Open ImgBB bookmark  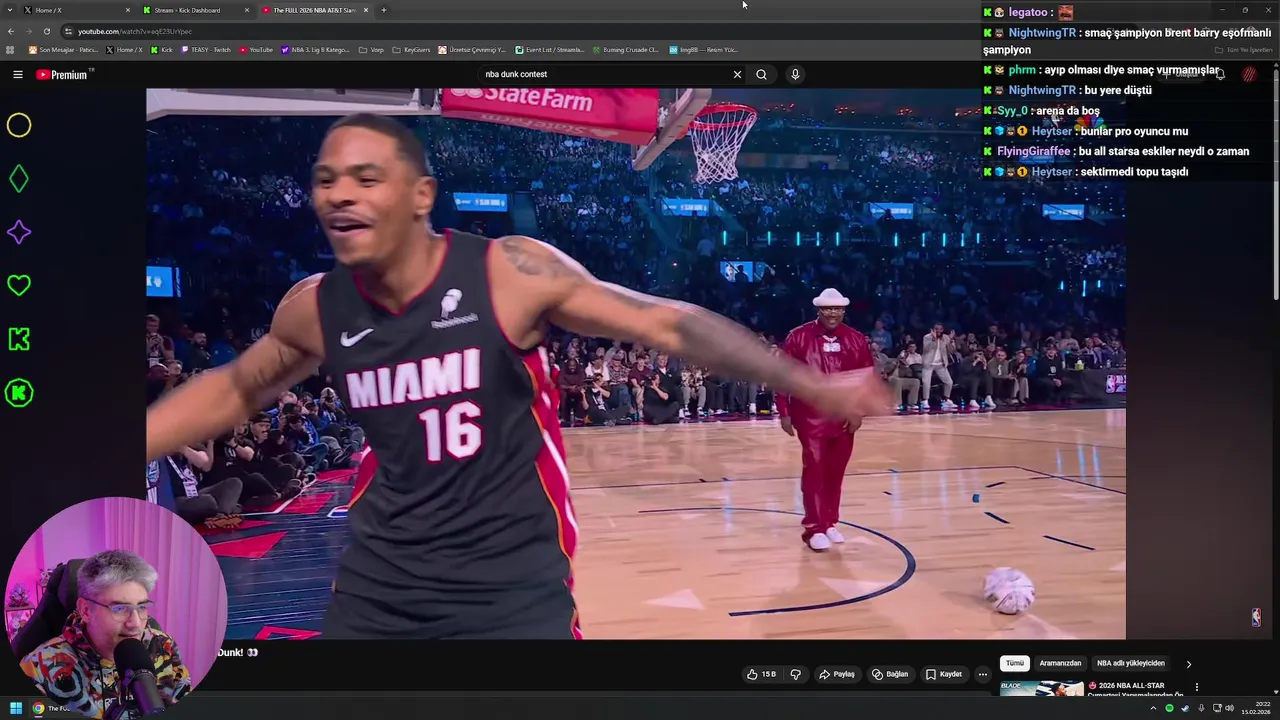click(703, 49)
